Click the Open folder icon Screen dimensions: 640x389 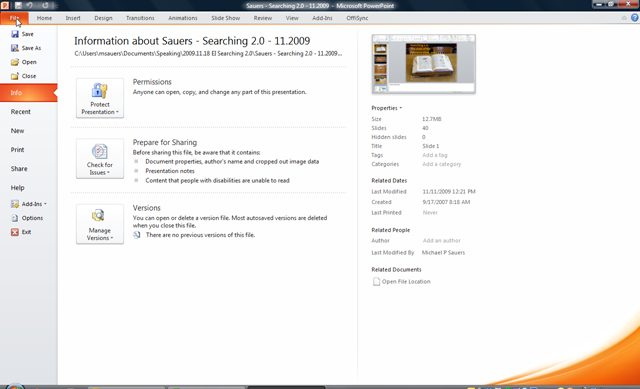pyautogui.click(x=15, y=62)
